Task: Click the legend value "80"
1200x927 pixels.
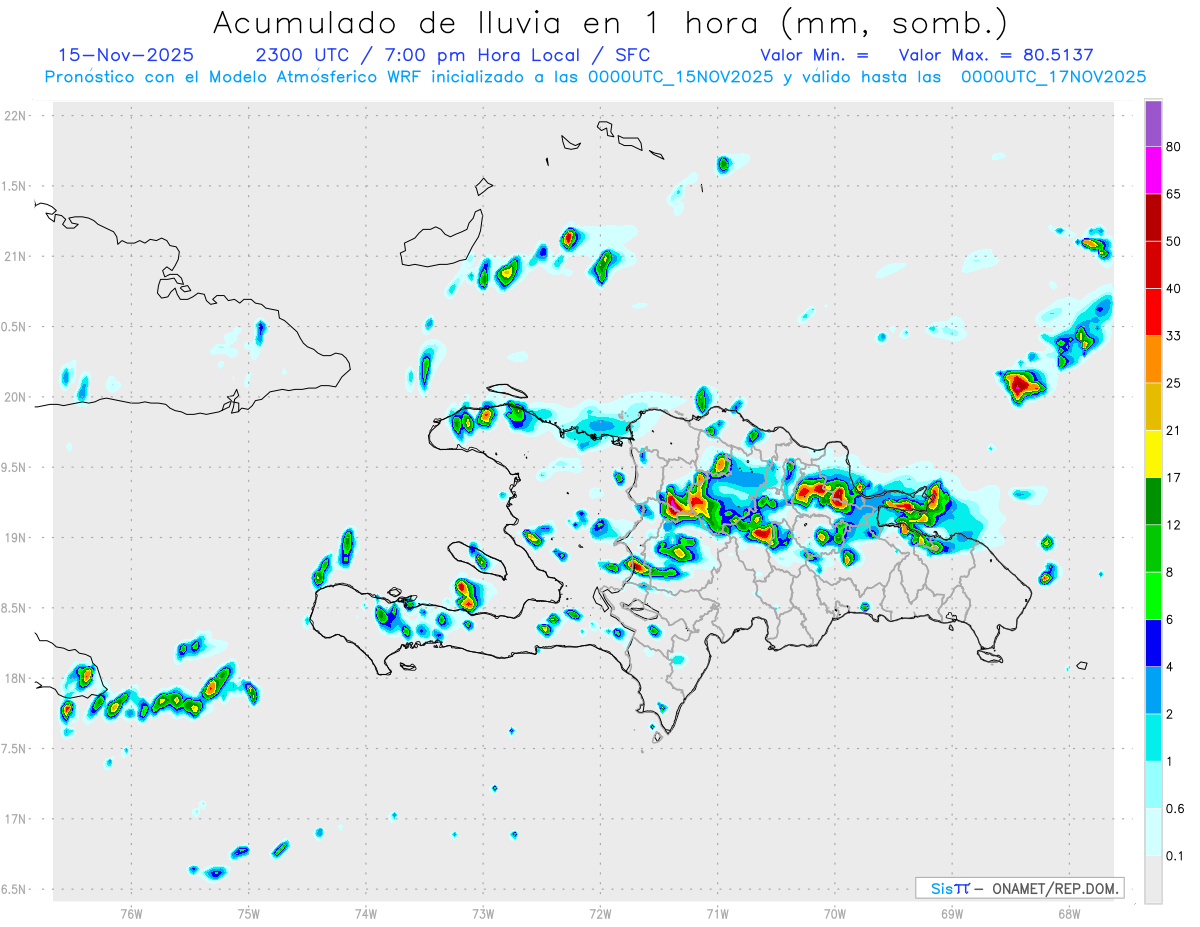Action: coord(1174,147)
